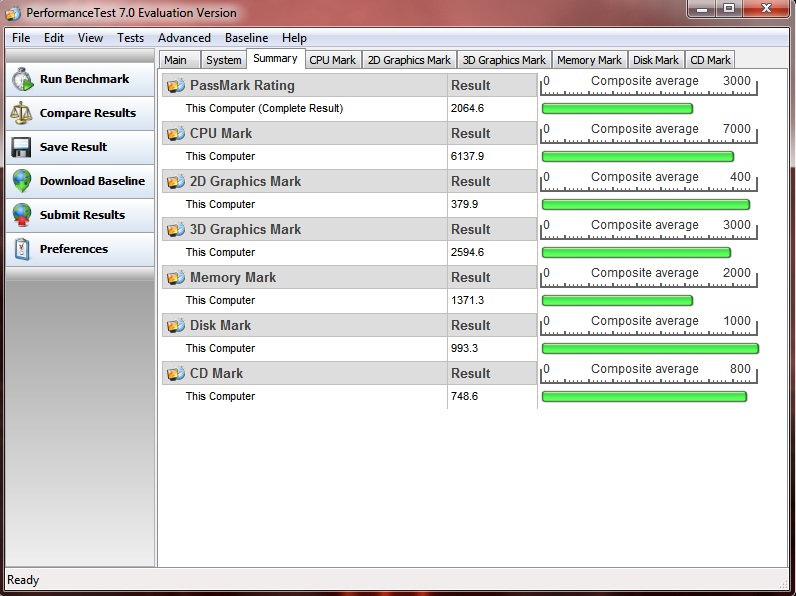
Task: Switch to the Memory Mark tab
Action: (x=589, y=60)
